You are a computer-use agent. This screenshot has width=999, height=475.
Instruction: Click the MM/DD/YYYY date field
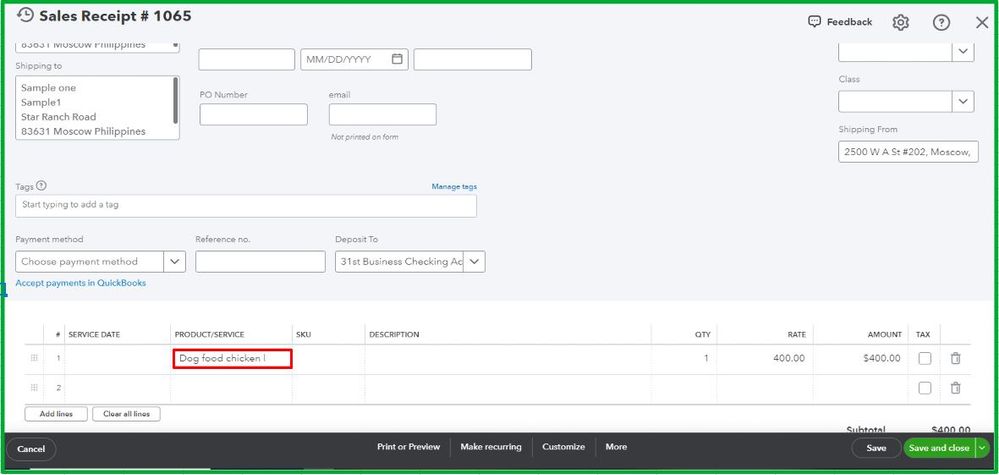(x=353, y=59)
